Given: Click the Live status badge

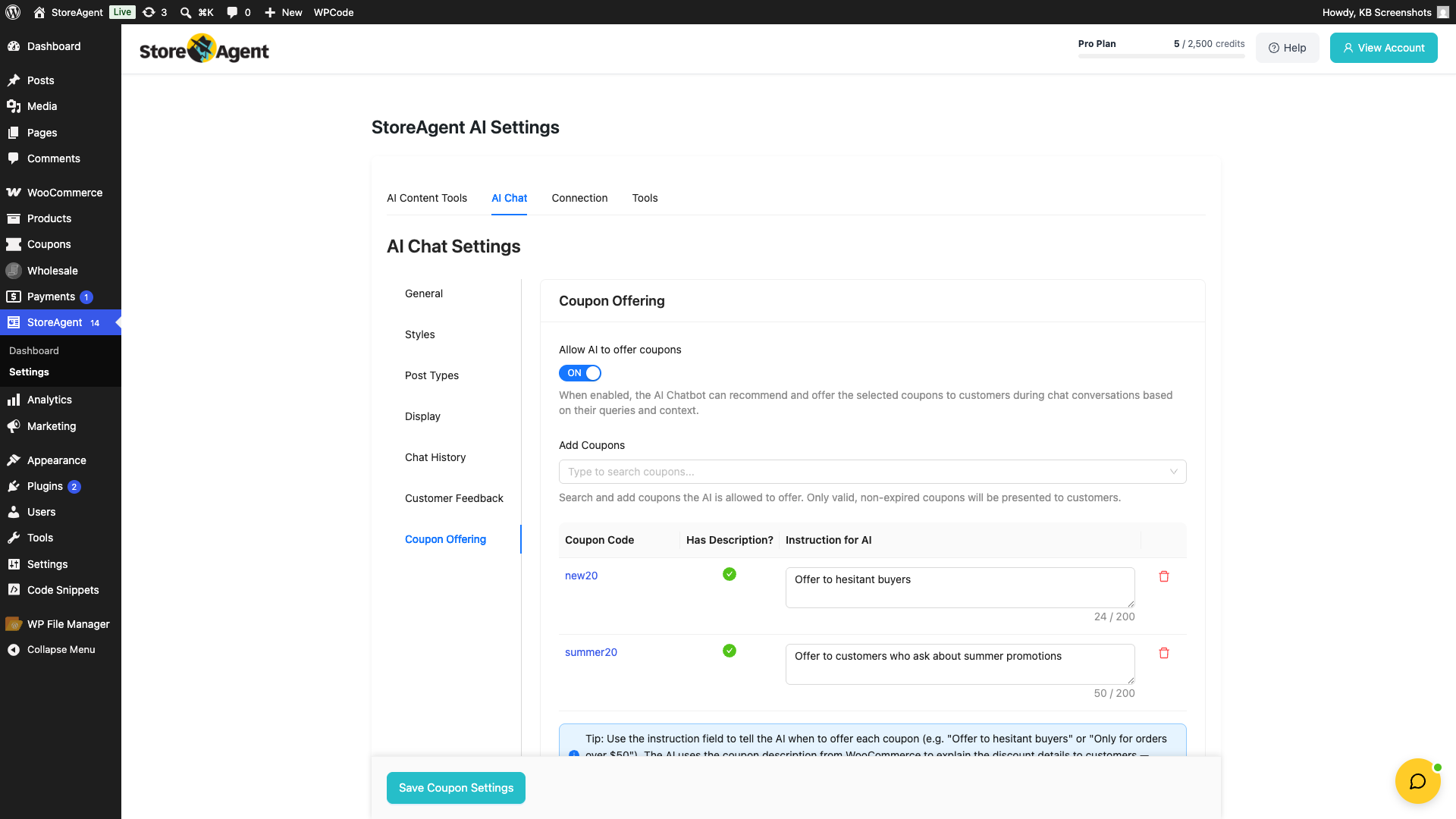Looking at the screenshot, I should point(122,12).
